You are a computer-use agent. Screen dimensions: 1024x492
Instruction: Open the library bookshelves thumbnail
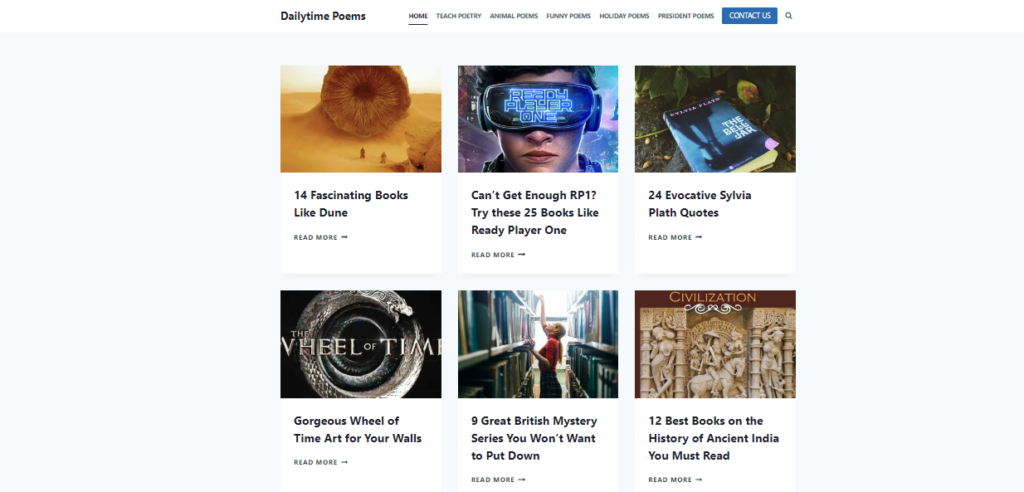(537, 344)
